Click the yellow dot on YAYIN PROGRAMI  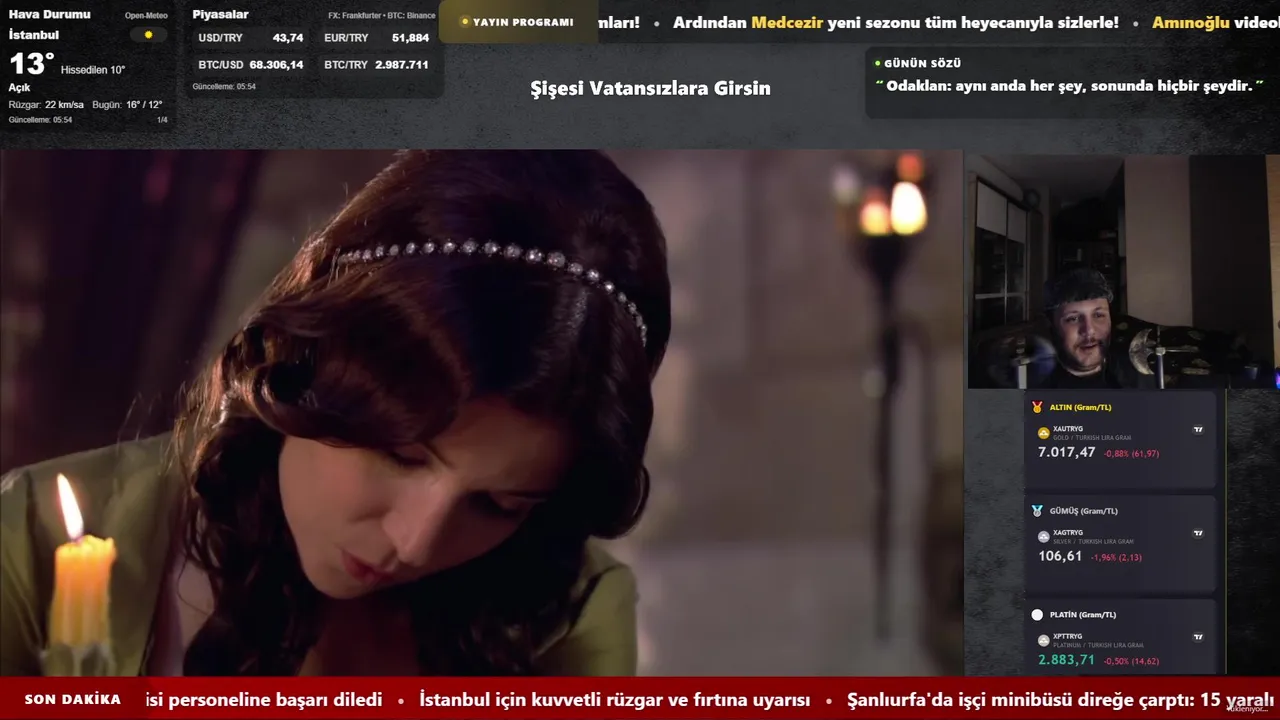point(465,21)
